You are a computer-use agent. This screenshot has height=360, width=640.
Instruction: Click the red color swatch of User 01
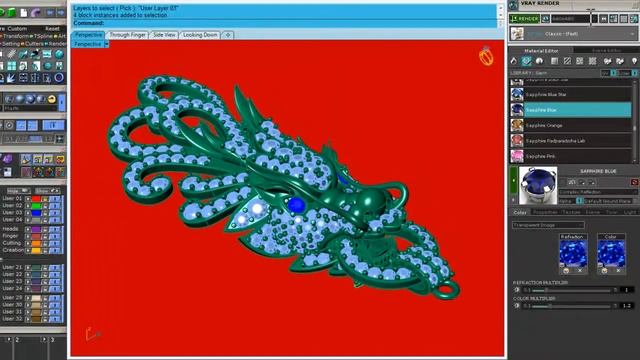pyautogui.click(x=36, y=199)
